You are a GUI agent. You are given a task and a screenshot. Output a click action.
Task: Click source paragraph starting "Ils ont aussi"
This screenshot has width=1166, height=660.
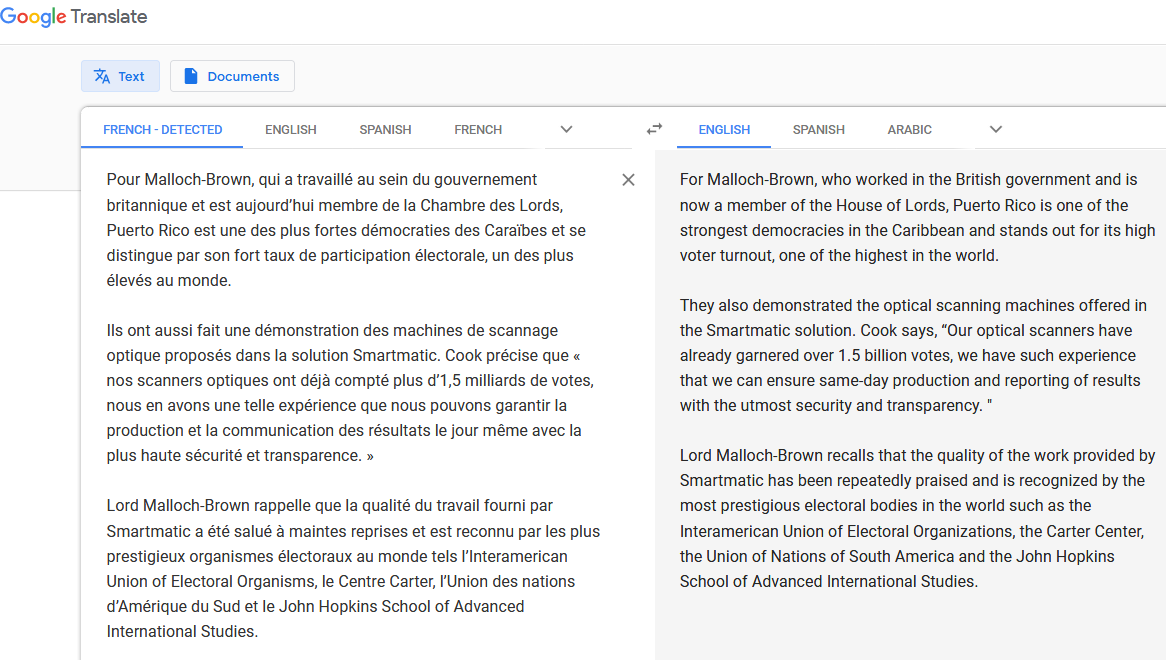pos(345,393)
